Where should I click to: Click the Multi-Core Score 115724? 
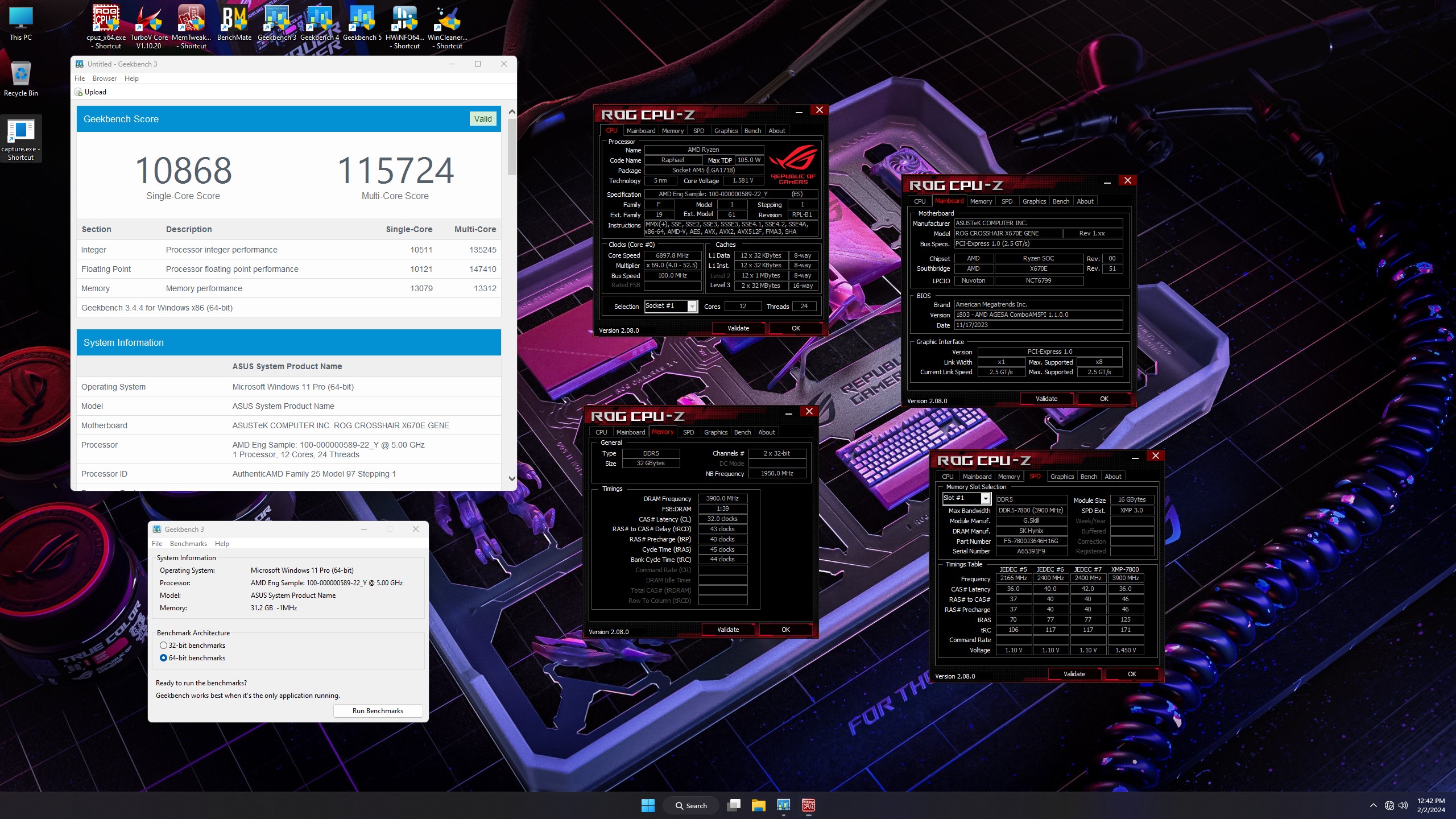click(x=396, y=171)
